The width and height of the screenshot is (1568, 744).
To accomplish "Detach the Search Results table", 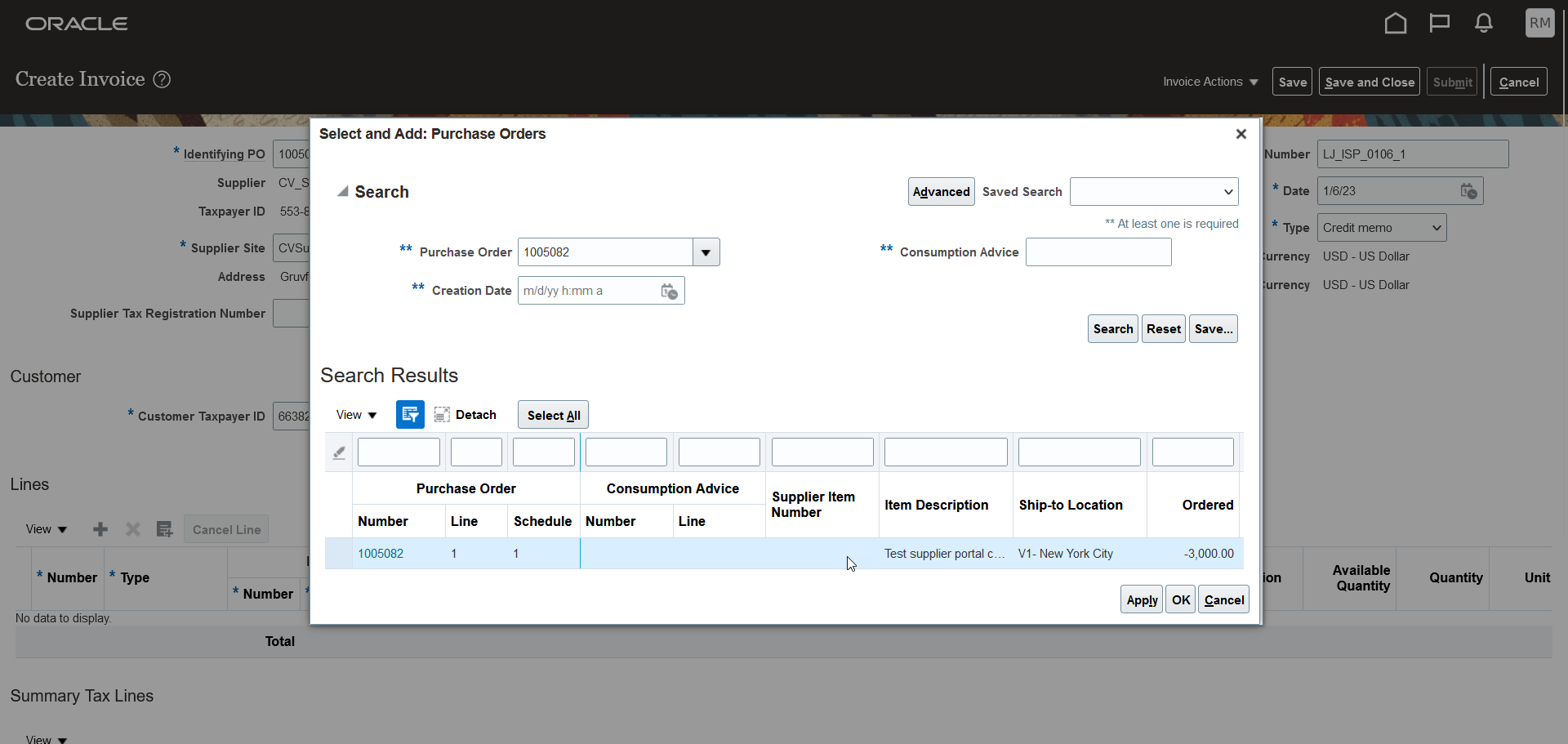I will [465, 415].
